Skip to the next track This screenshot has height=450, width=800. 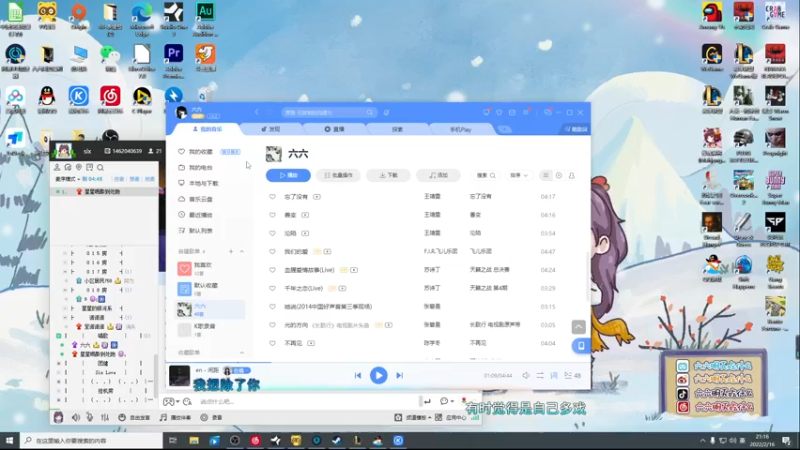[399, 376]
